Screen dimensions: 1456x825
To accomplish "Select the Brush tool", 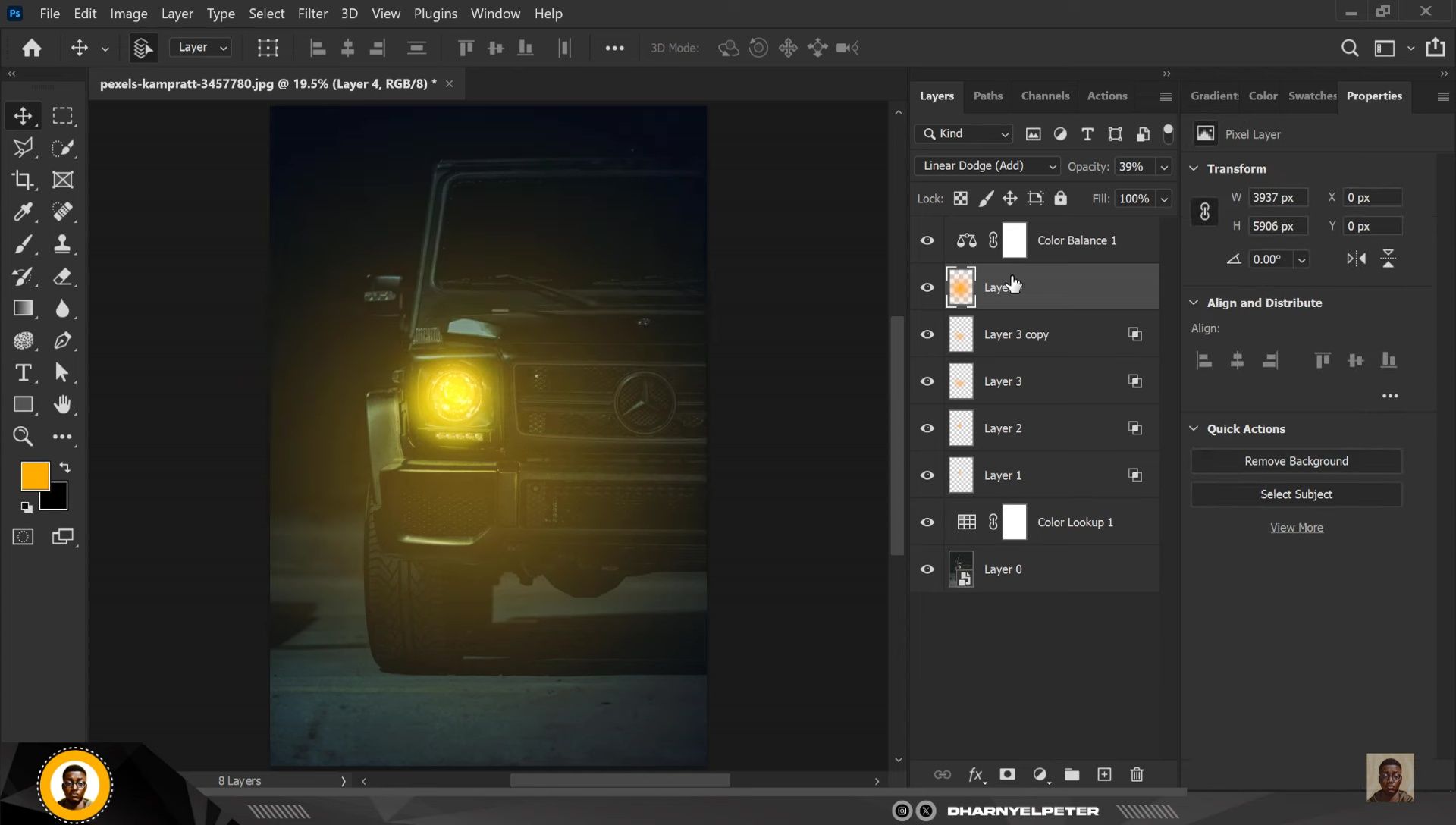I will tap(23, 244).
